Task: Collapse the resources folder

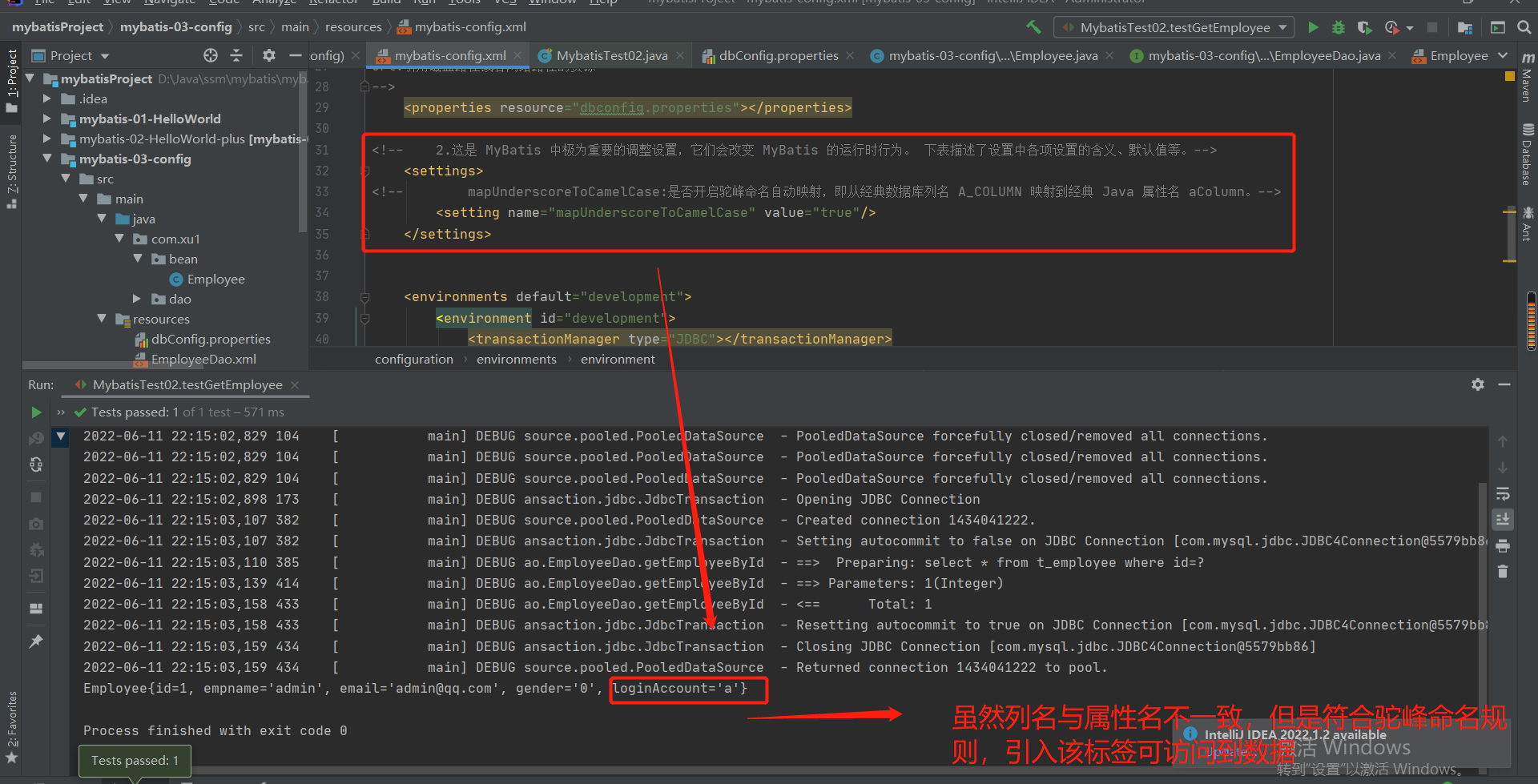Action: (102, 319)
